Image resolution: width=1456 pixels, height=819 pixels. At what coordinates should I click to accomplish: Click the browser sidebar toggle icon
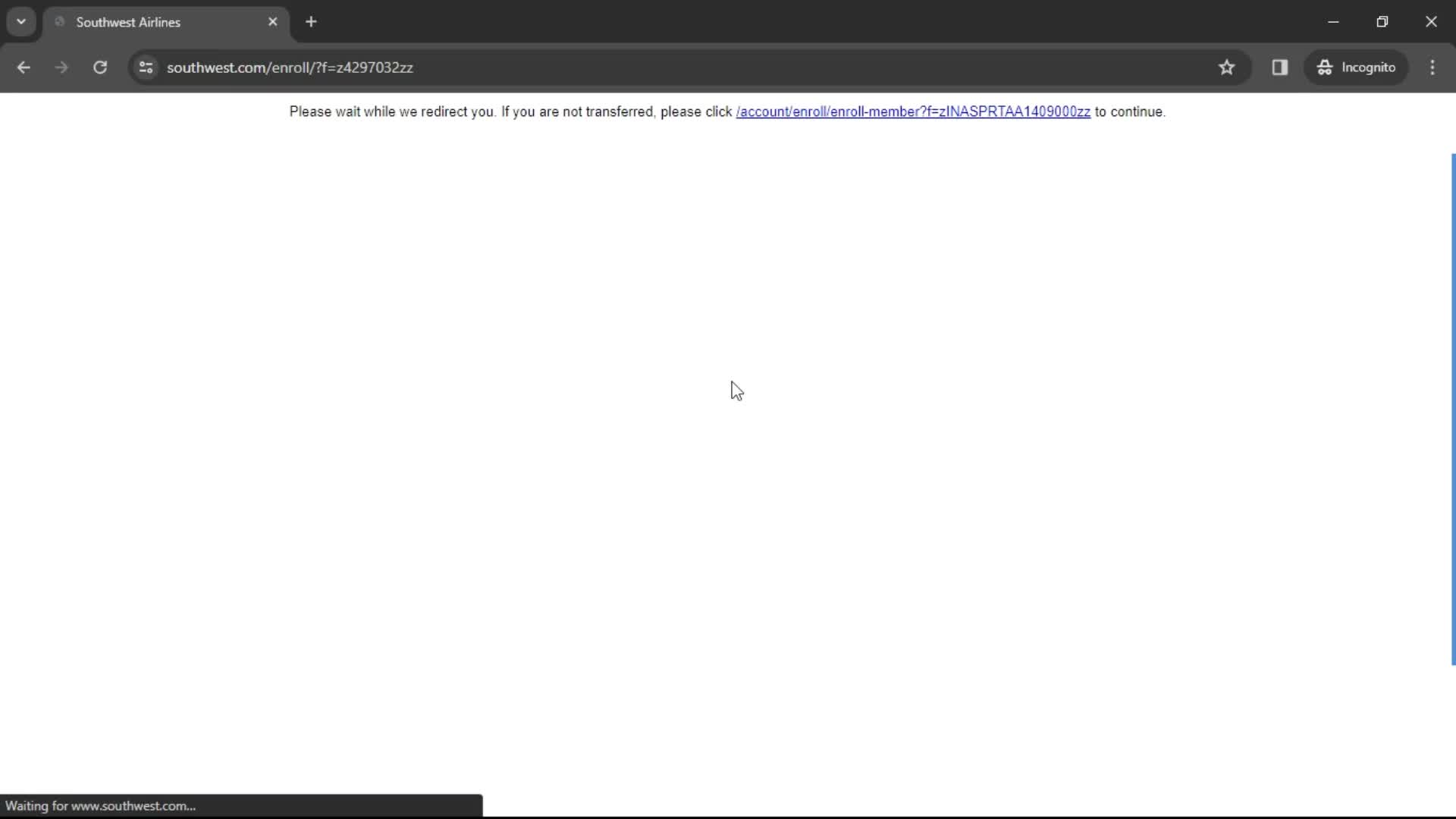coord(1280,67)
